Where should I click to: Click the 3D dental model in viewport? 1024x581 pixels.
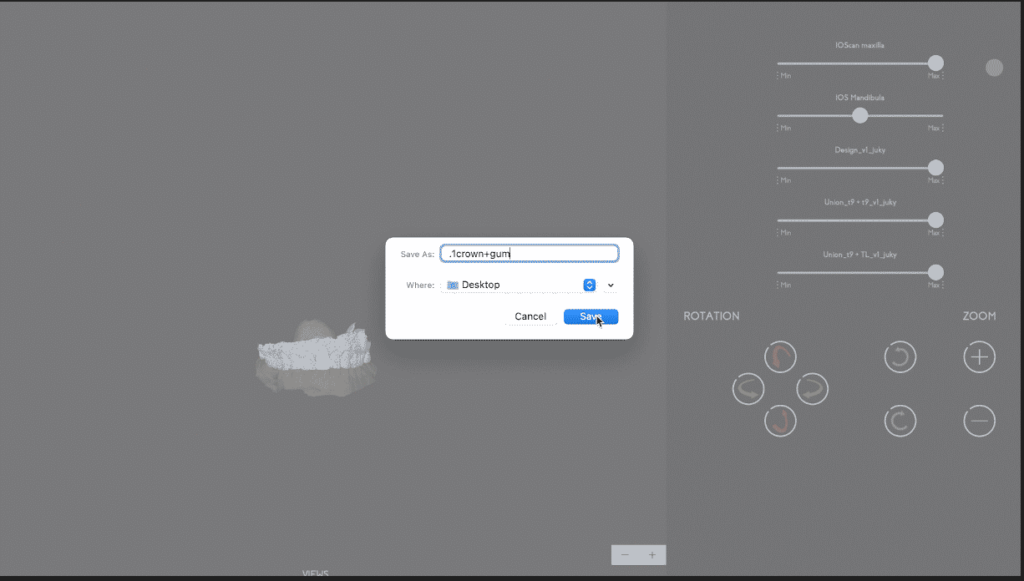(x=315, y=355)
